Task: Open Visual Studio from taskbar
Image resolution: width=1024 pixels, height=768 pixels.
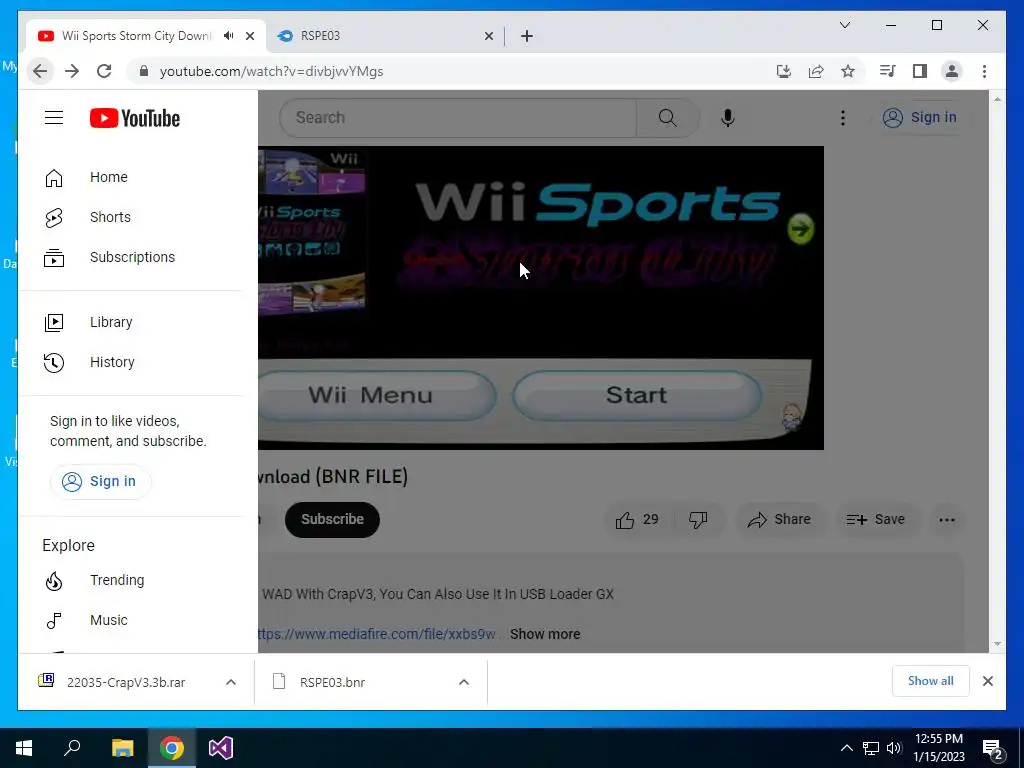Action: 221,748
